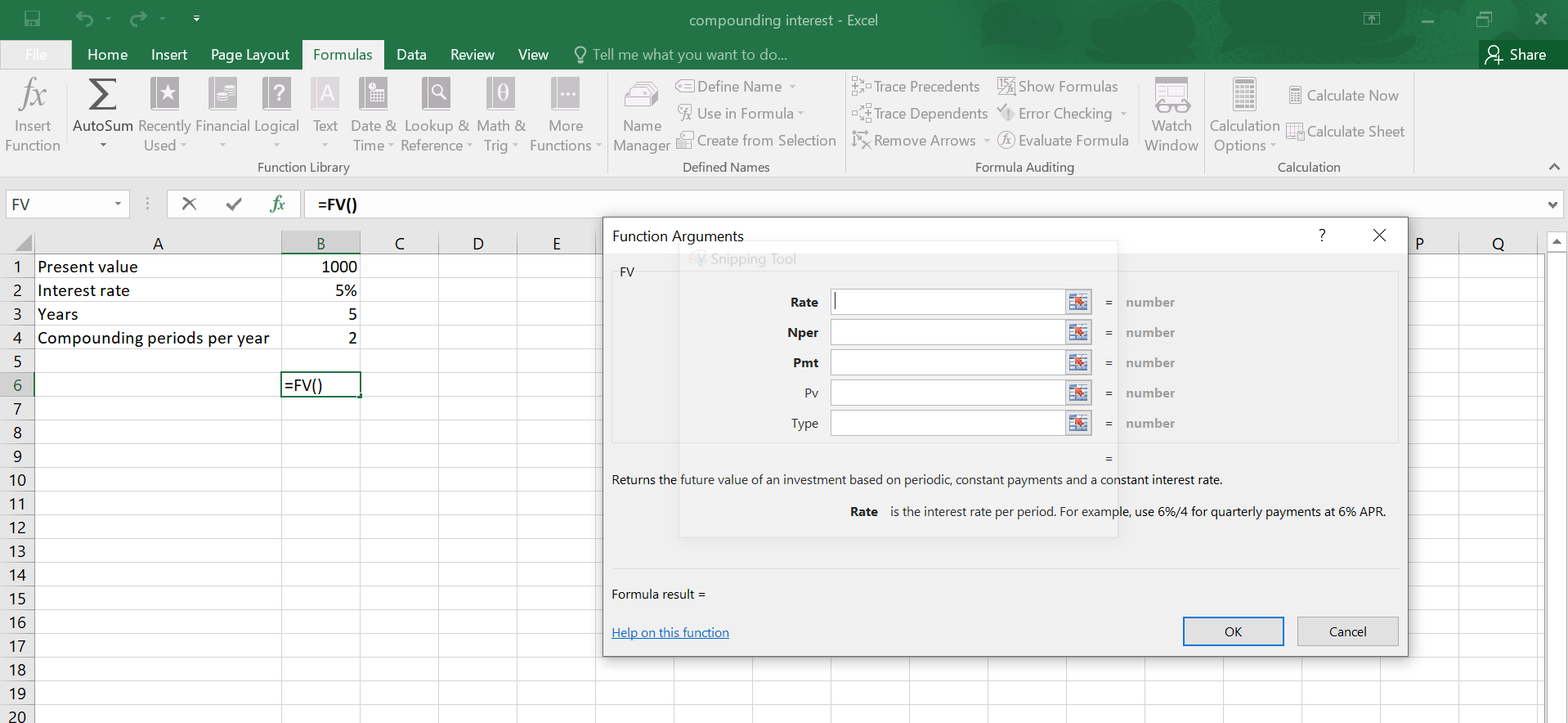Open Calculation Options menu
Viewport: 1568px width, 723px height.
point(1244,115)
